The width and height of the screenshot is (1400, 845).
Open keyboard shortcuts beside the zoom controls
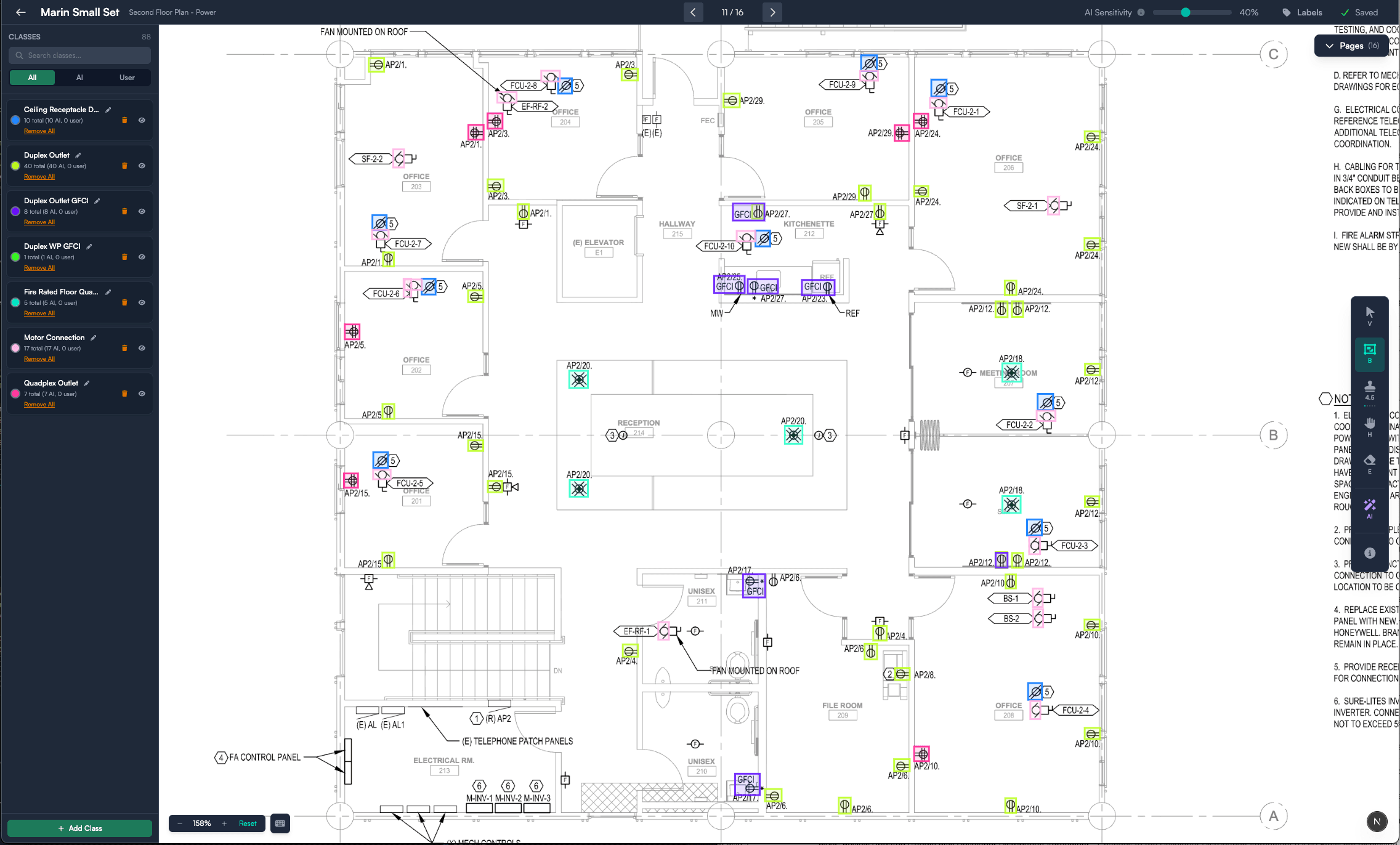point(280,823)
